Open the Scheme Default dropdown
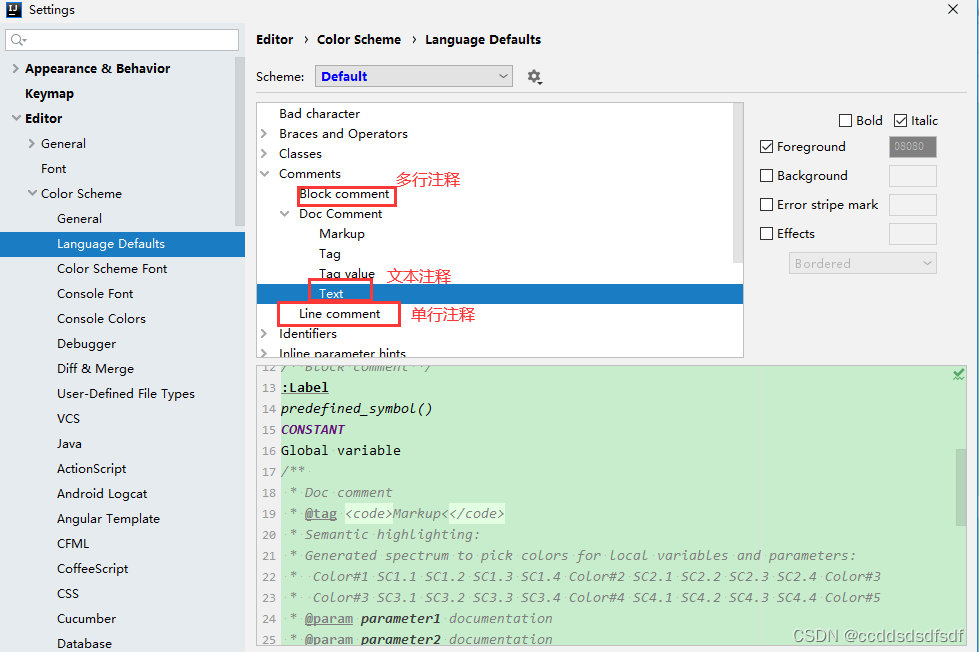This screenshot has width=979, height=652. tap(414, 76)
